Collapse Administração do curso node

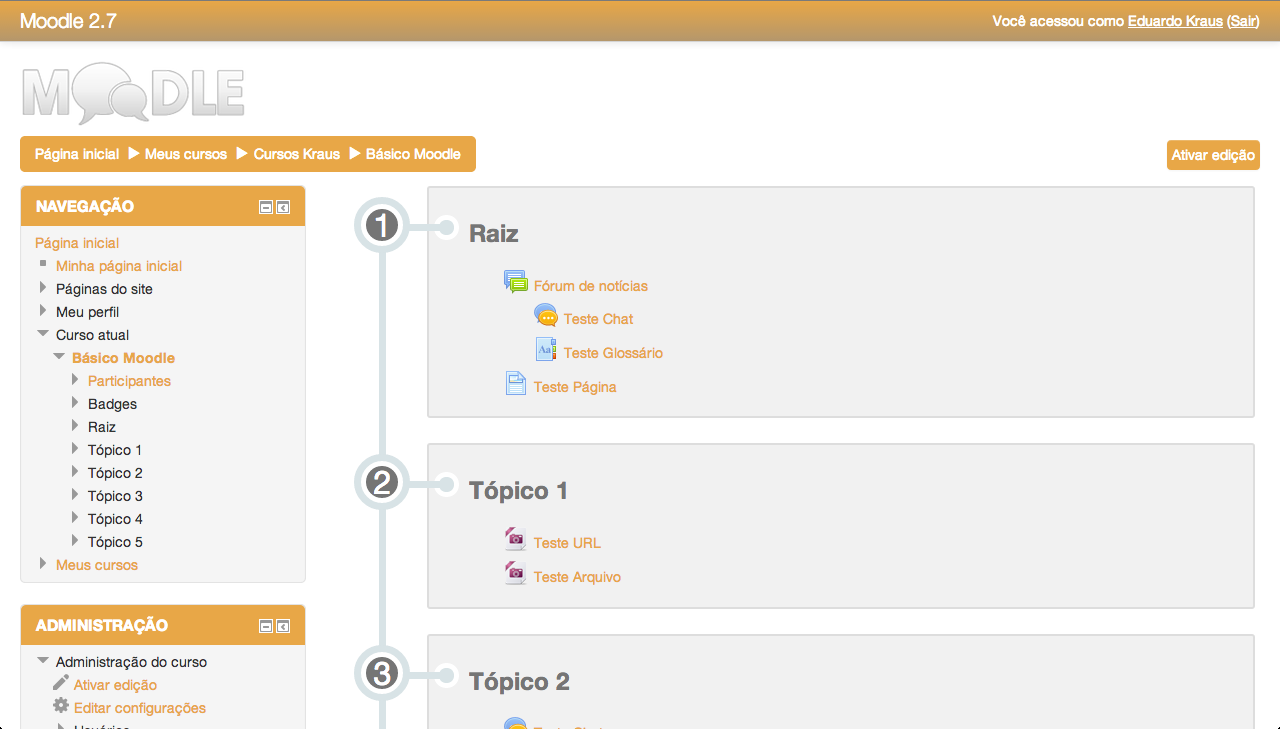(43, 661)
